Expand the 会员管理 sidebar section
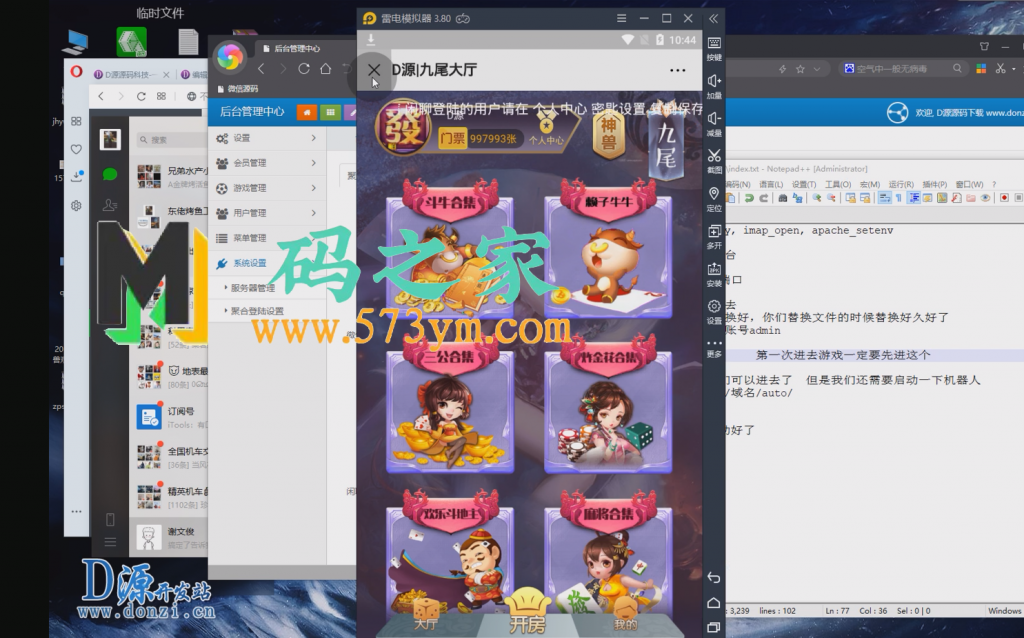The width and height of the screenshot is (1024, 638). [267, 163]
